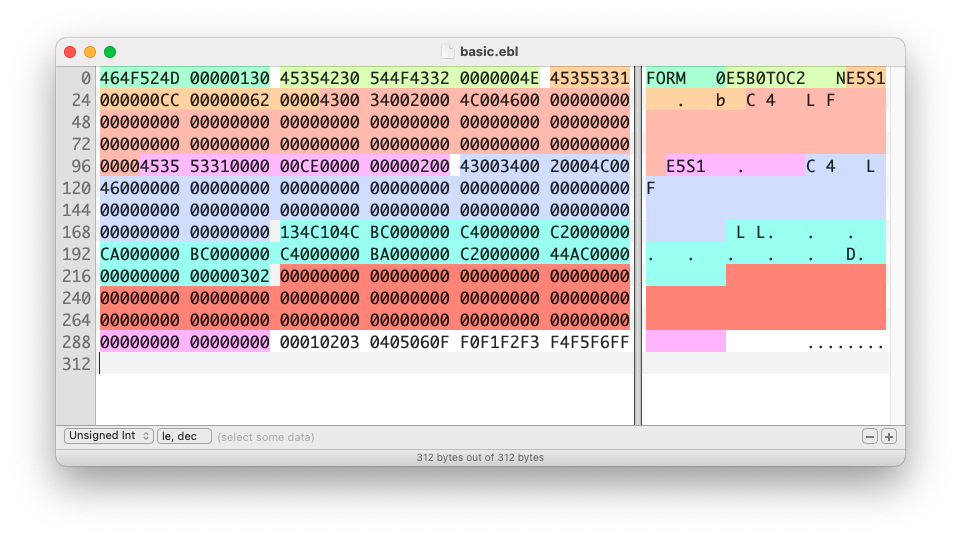This screenshot has width=961, height=540.
Task: Click the minus button to remove inspector row
Action: tap(870, 436)
